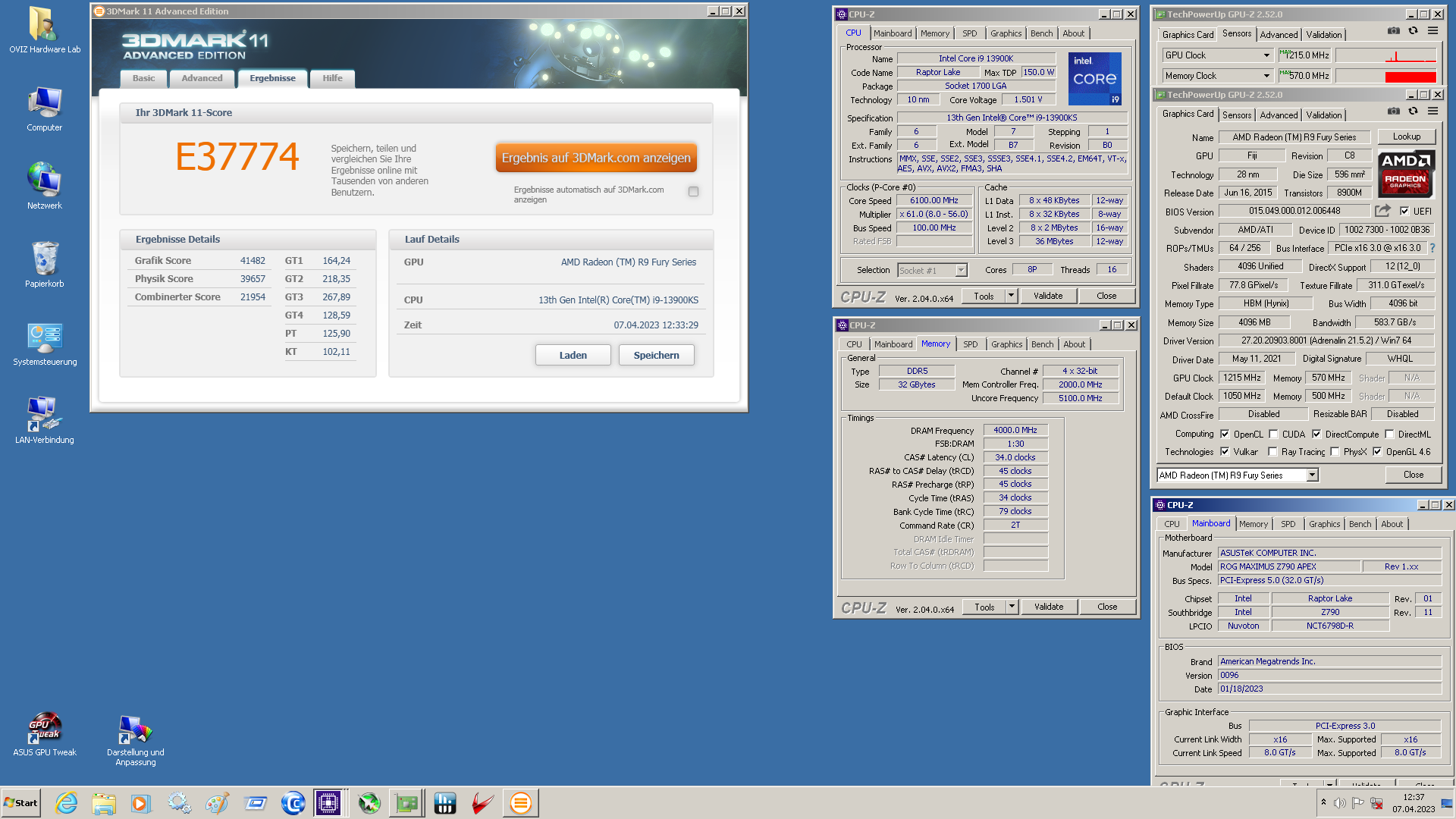This screenshot has height=819, width=1456.
Task: Expand Tools arrow in CPU-Z Memory window
Action: point(1012,607)
